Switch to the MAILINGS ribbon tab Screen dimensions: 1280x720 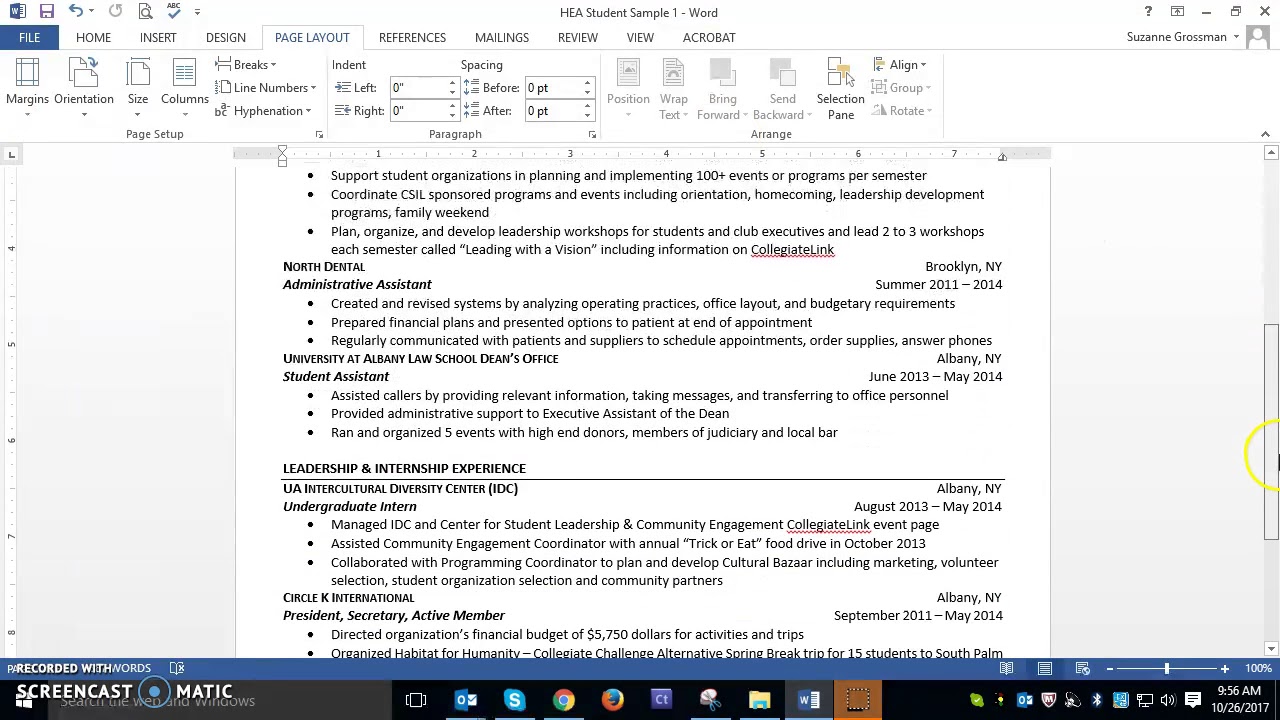click(x=502, y=37)
